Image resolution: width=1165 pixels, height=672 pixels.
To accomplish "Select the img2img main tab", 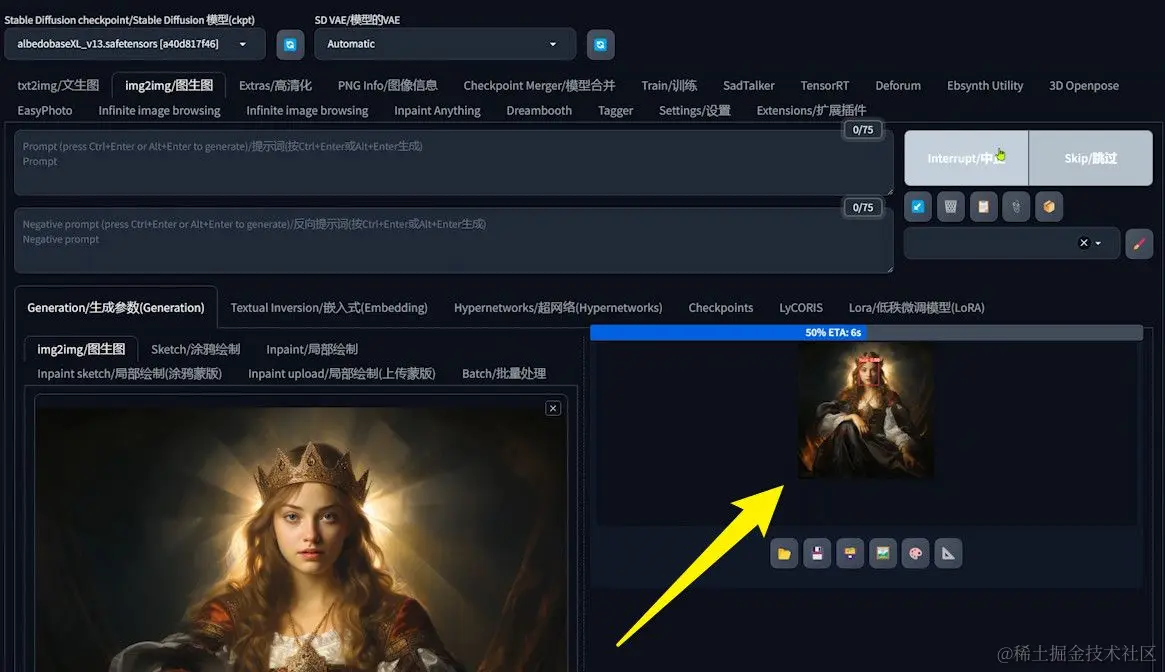I will (169, 85).
